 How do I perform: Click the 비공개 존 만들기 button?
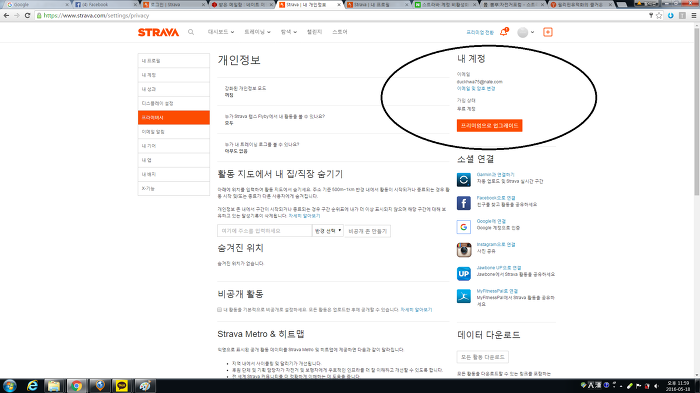(367, 231)
